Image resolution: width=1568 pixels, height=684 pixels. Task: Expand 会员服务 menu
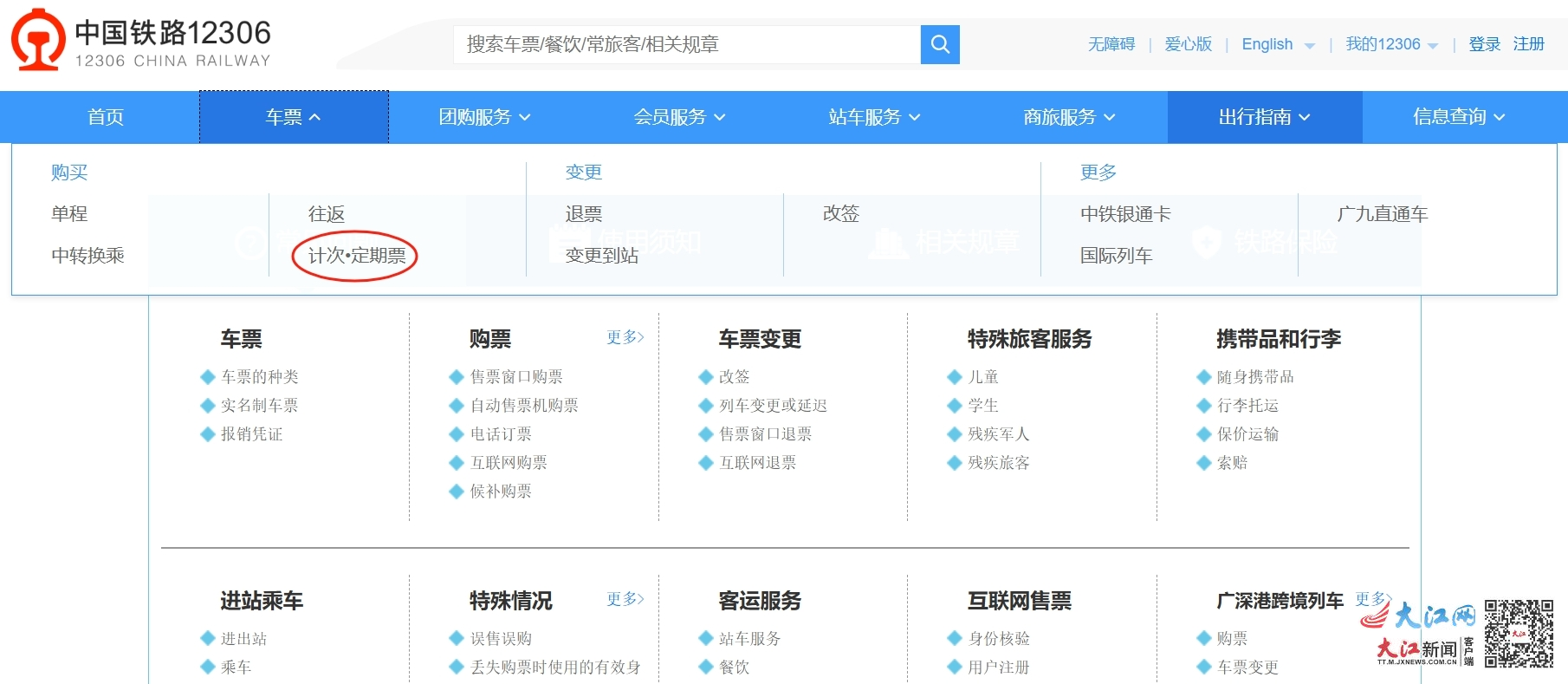tap(680, 117)
